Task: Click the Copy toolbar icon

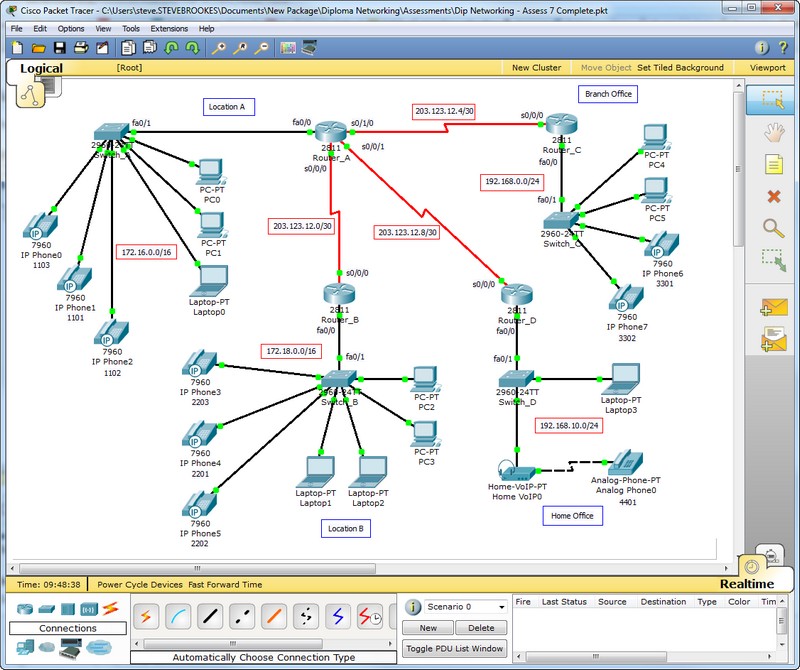Action: pos(129,48)
